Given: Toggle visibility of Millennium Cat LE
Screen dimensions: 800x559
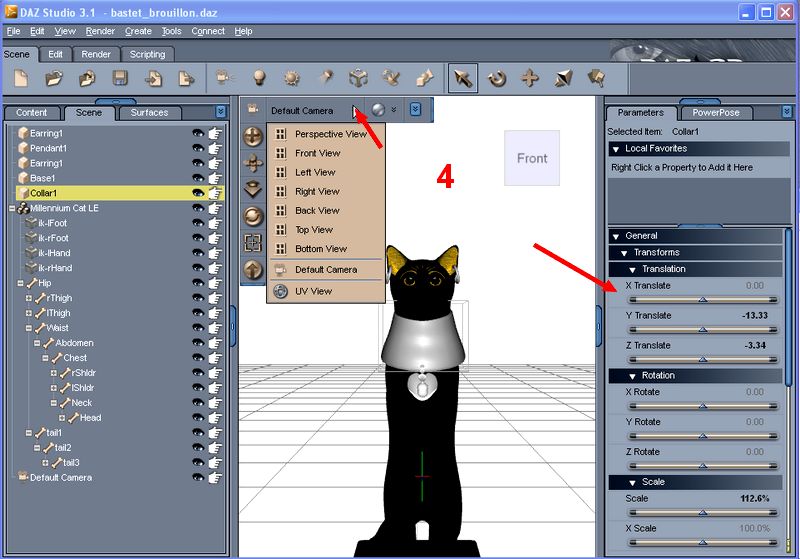Looking at the screenshot, I should 198,208.
